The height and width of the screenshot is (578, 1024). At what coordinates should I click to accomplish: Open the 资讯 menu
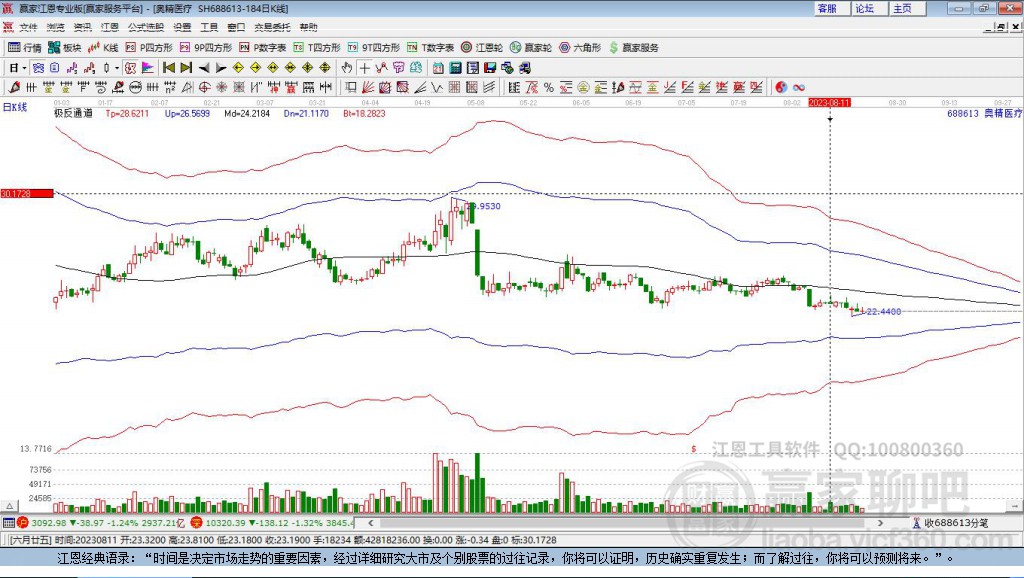(x=82, y=27)
